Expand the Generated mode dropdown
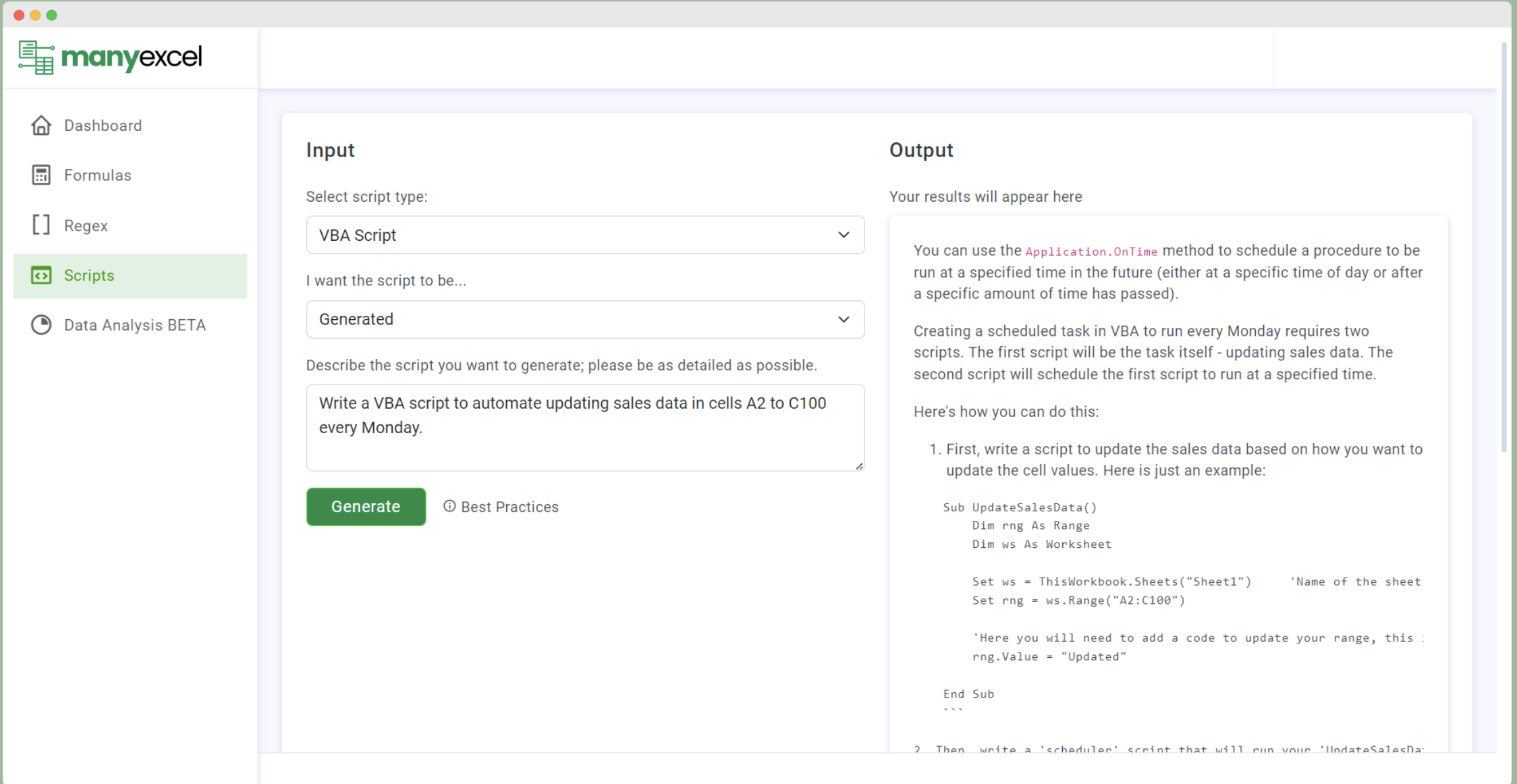This screenshot has width=1517, height=784. tap(585, 319)
